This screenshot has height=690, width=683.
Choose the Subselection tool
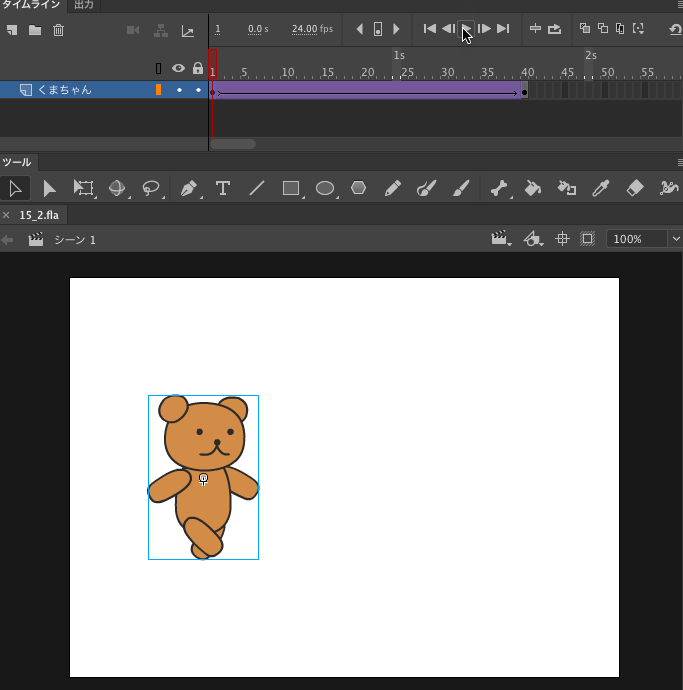click(49, 188)
